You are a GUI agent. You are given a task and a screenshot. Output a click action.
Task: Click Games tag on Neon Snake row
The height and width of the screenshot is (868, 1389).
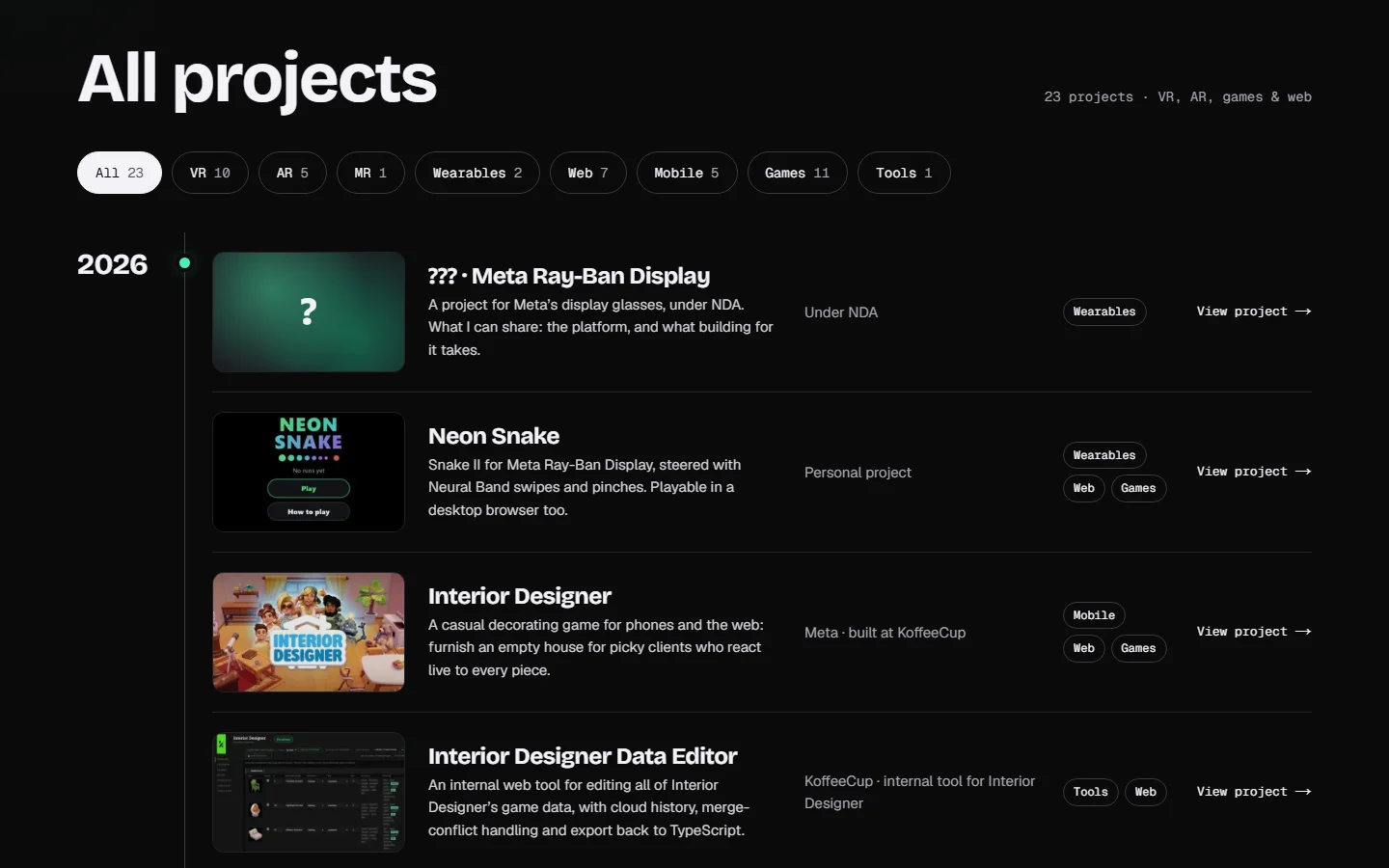click(1138, 488)
